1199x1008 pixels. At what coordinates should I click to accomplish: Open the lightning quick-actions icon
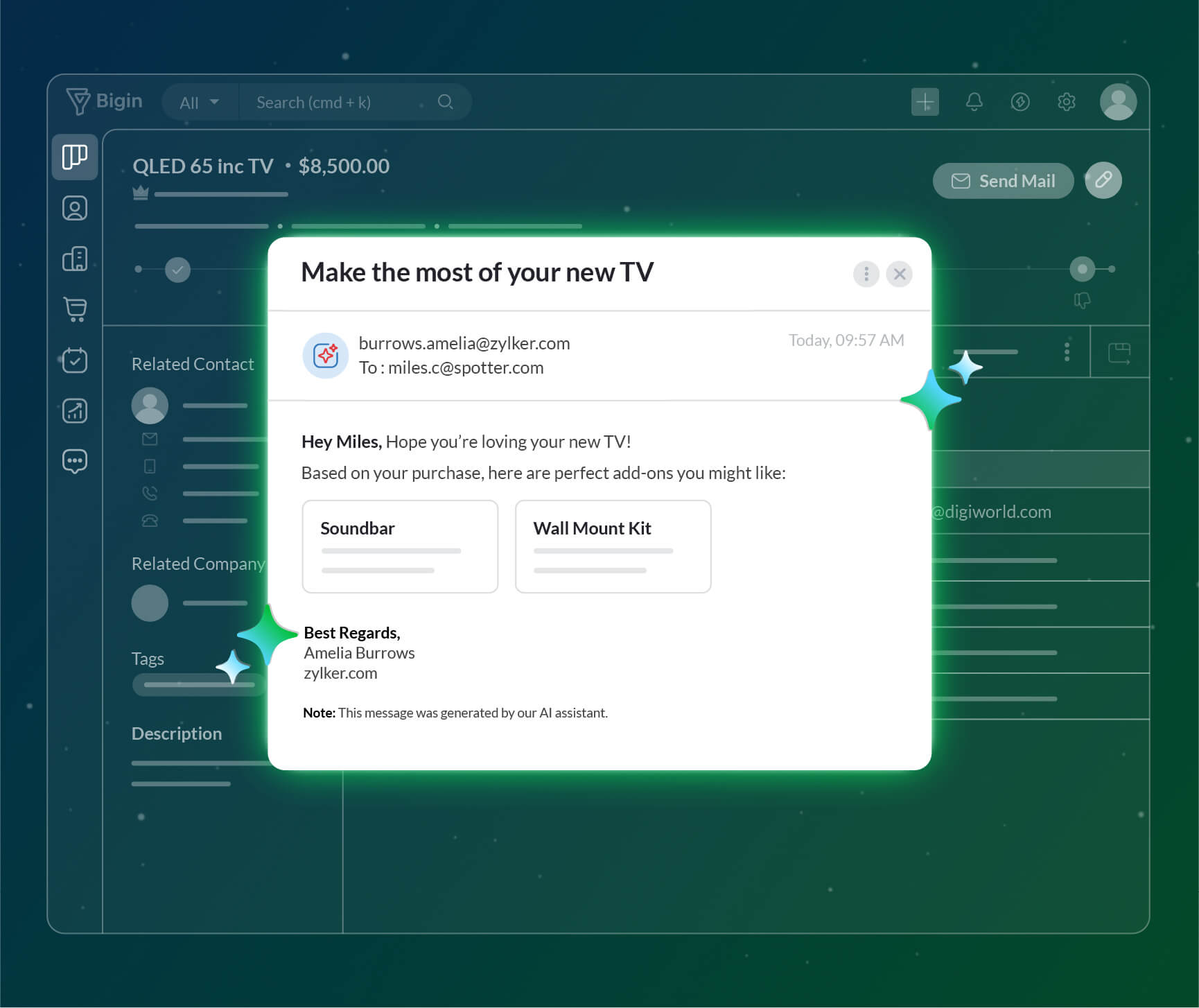(1019, 102)
